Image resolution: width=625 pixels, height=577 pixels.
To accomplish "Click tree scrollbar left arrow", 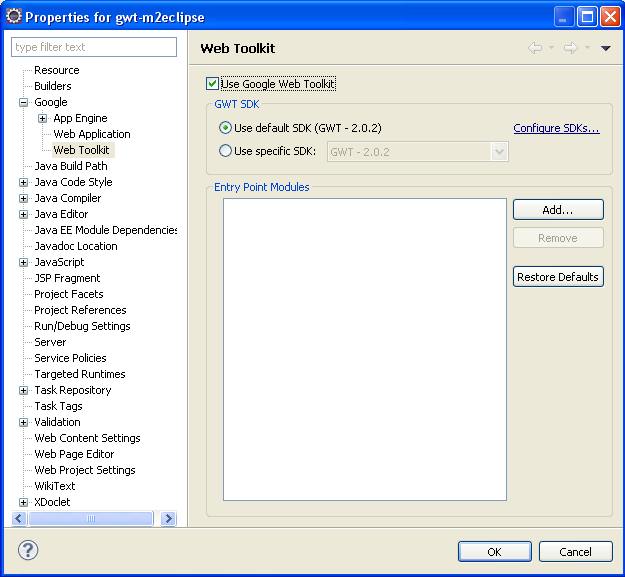I will (19, 518).
